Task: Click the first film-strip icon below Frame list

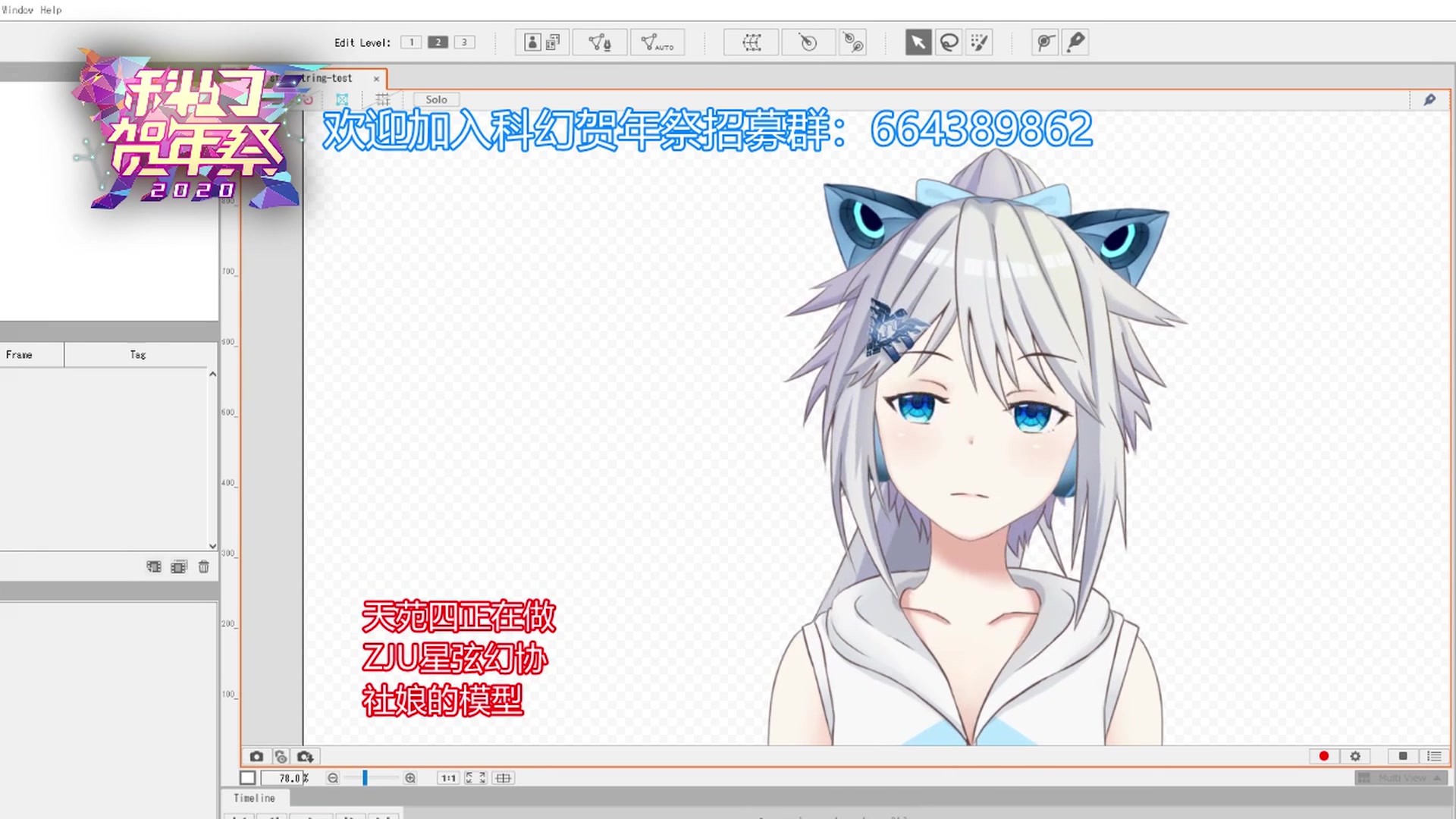Action: (154, 566)
